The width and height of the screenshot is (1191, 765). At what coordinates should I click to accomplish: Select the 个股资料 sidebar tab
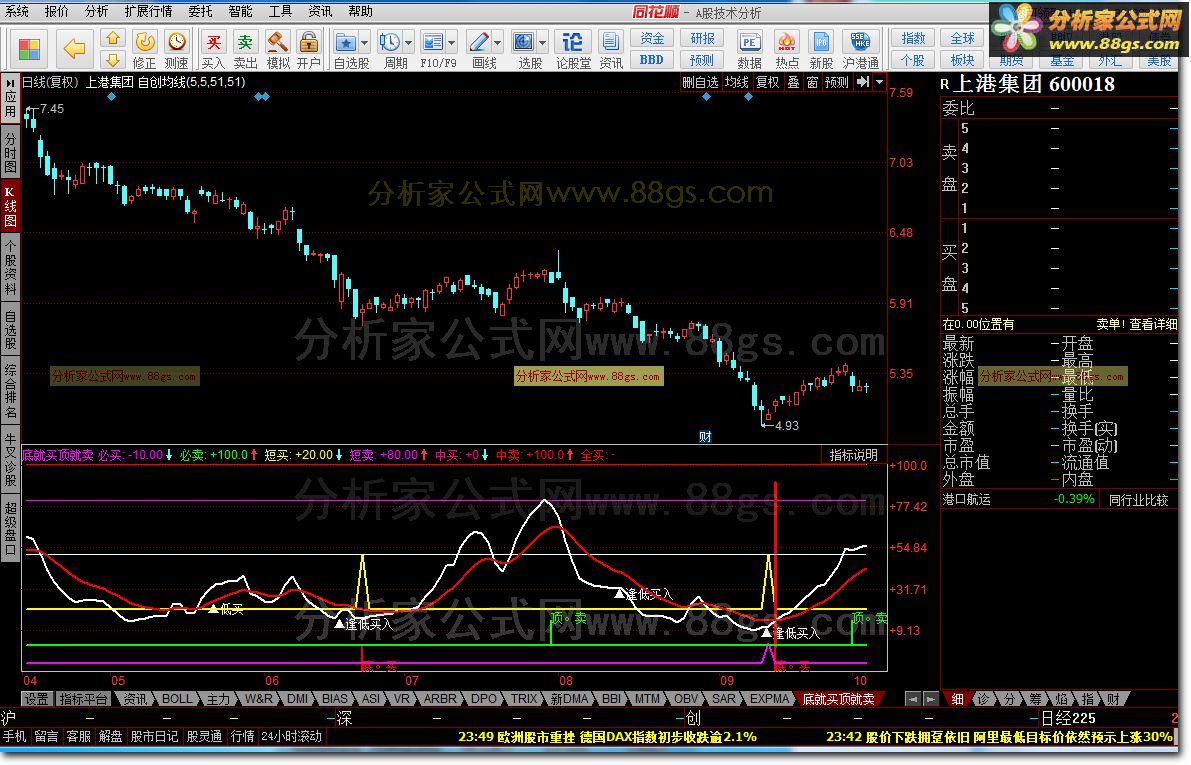[11, 267]
